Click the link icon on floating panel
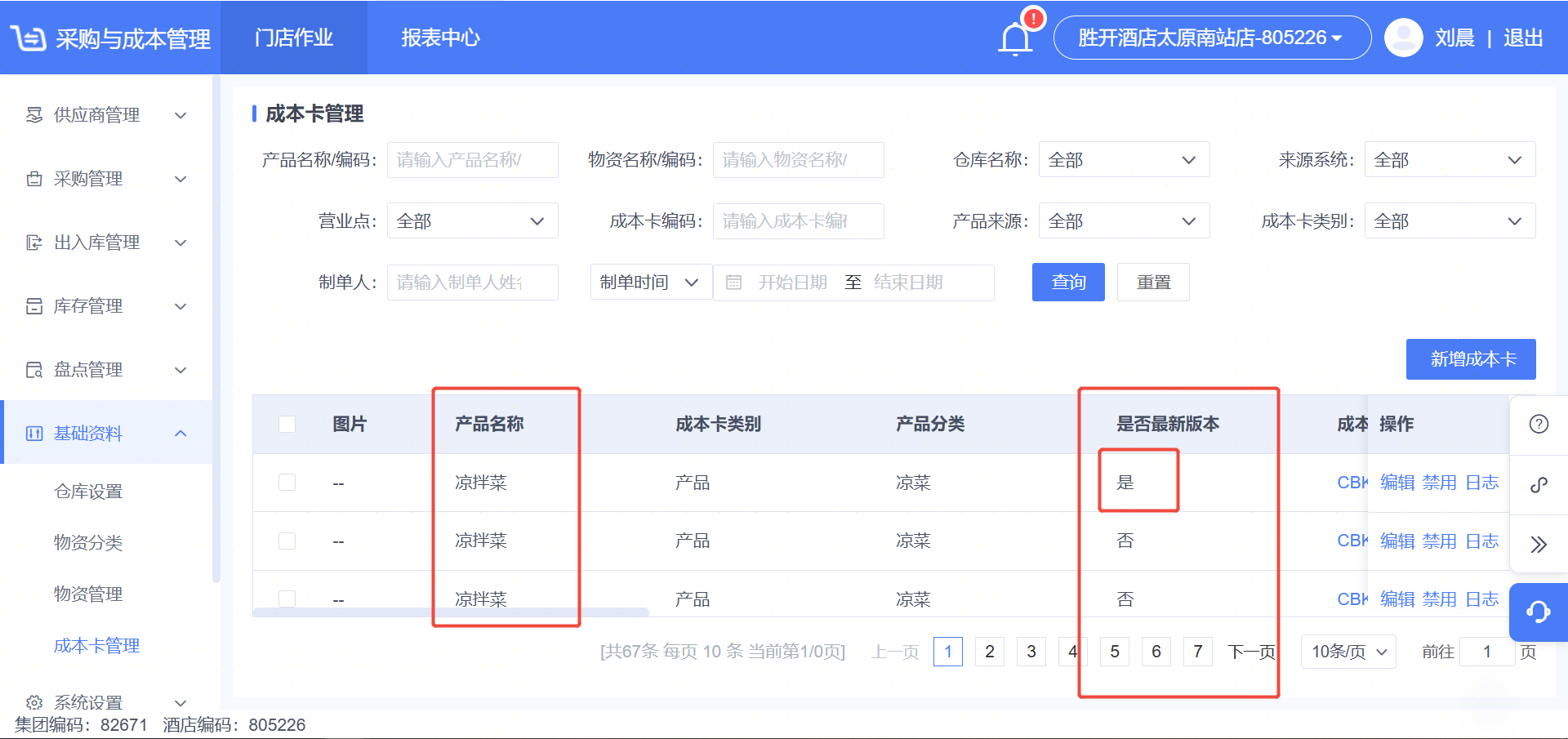The image size is (1568, 739). [x=1539, y=484]
